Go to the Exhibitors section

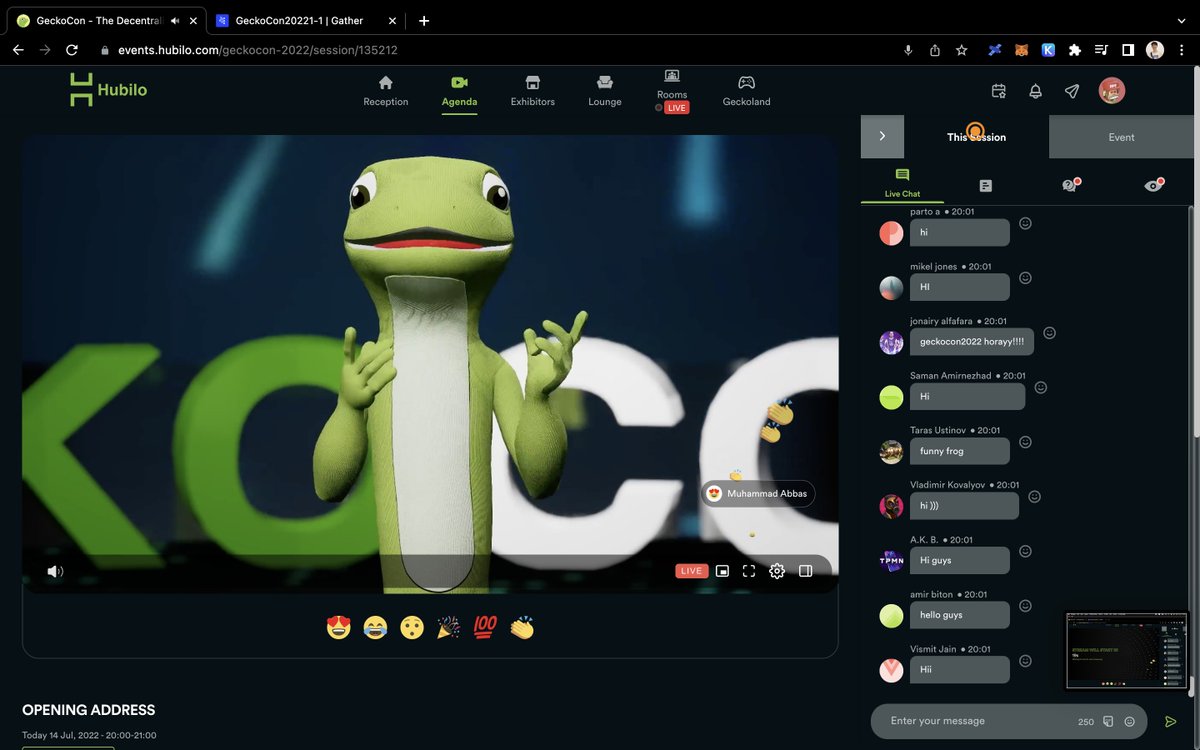tap(532, 91)
